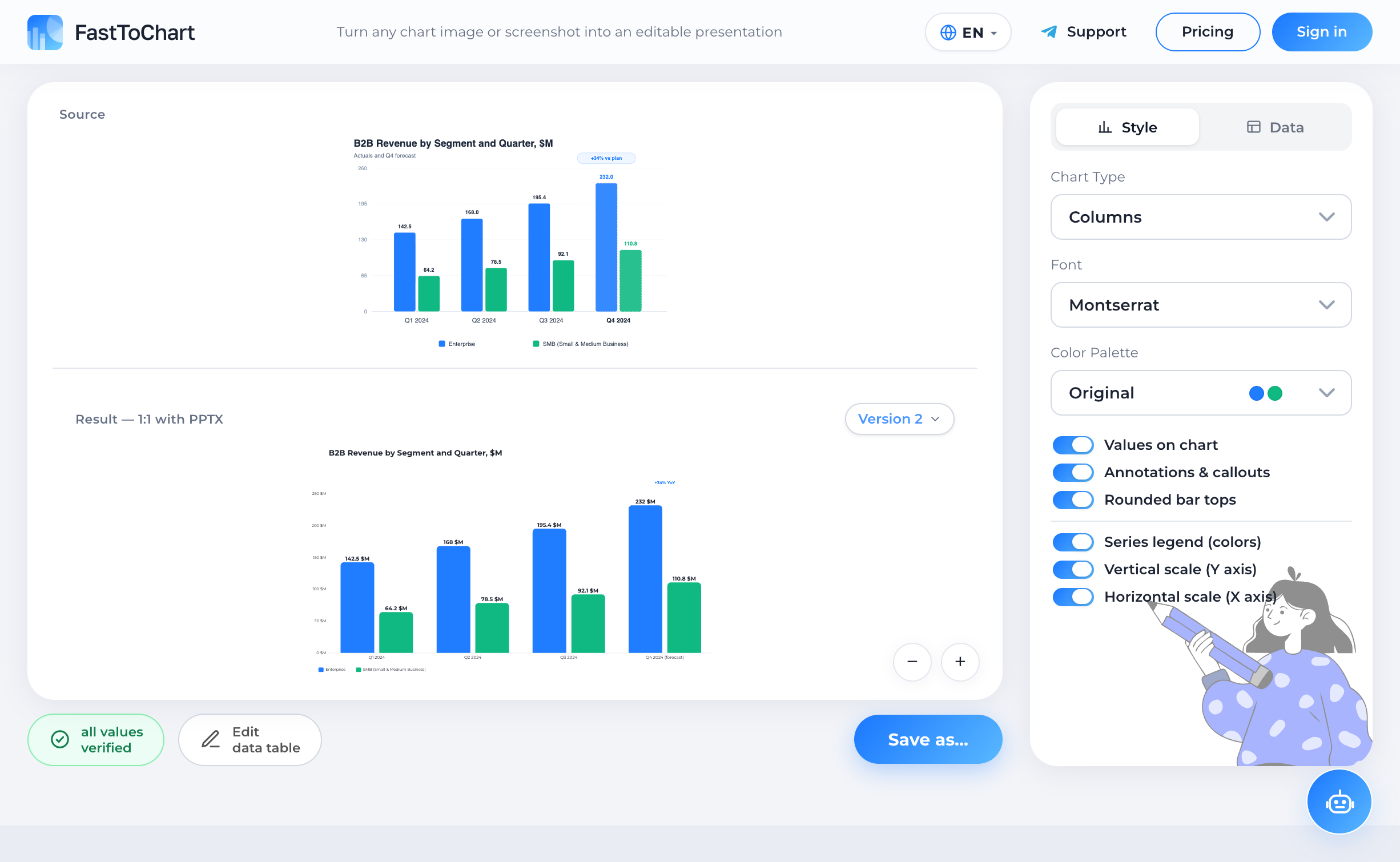Screen dimensions: 1400x862
Task: Click the green verified checkmark icon
Action: 60,739
